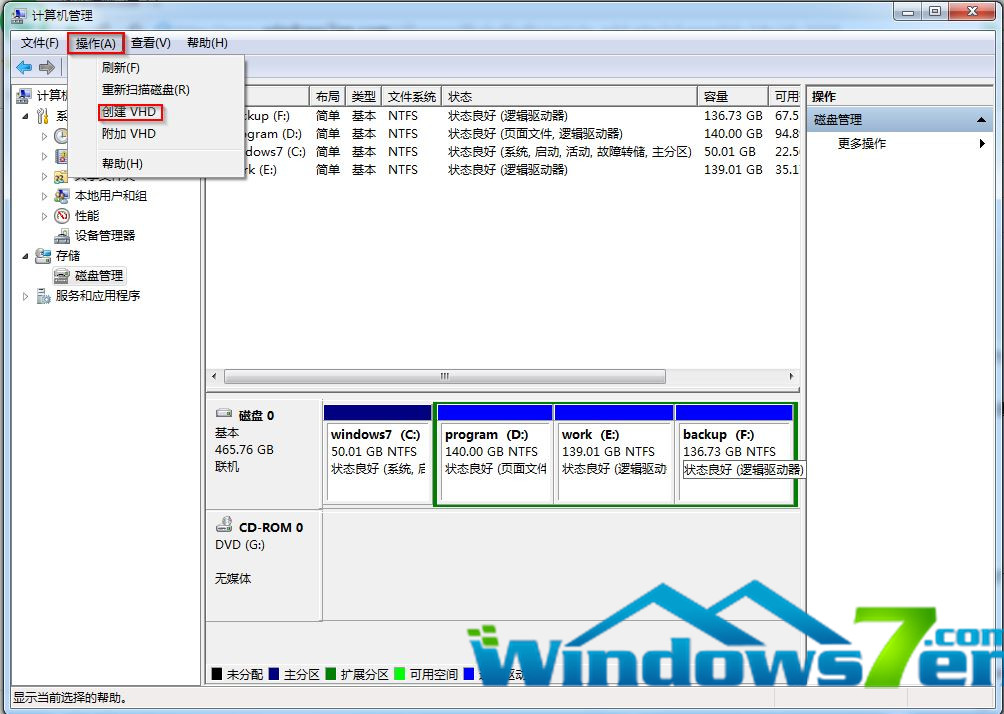This screenshot has width=1004, height=714.
Task: Expand the 服务和应用程序 tree node
Action: click(x=26, y=296)
